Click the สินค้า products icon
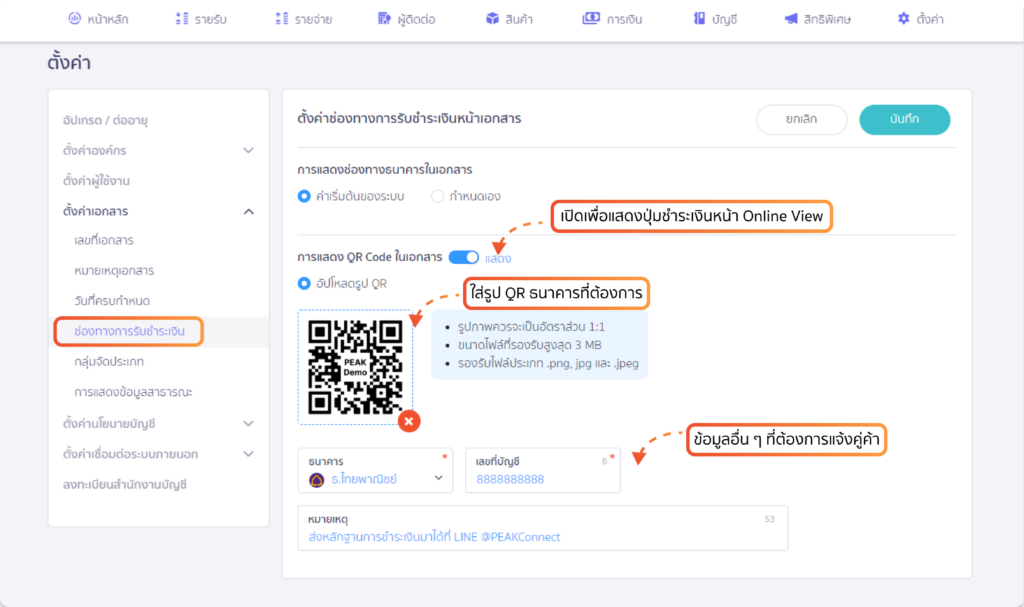 [x=491, y=17]
